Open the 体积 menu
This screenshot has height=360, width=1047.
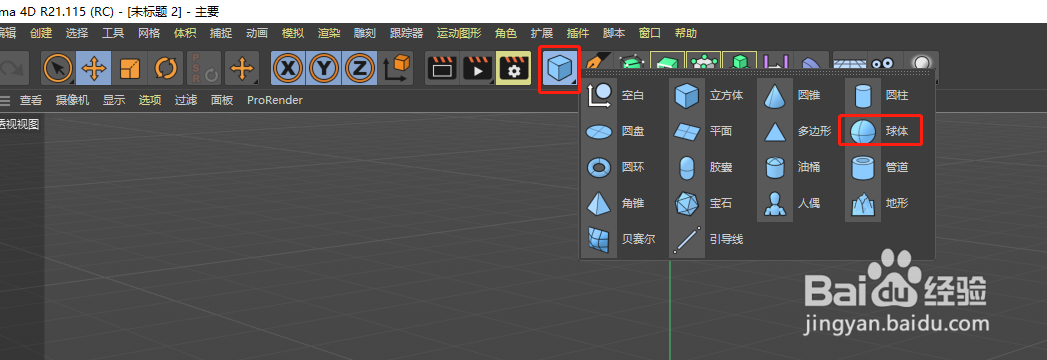coord(185,33)
